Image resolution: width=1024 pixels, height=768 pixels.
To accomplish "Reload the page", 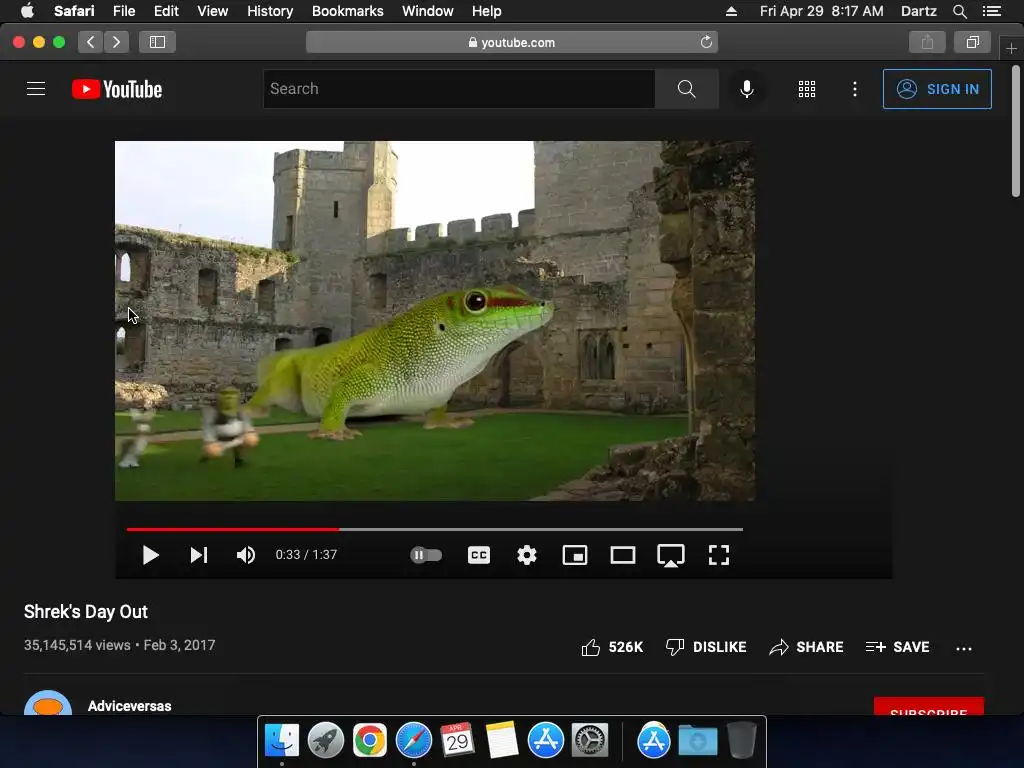I will 706,42.
